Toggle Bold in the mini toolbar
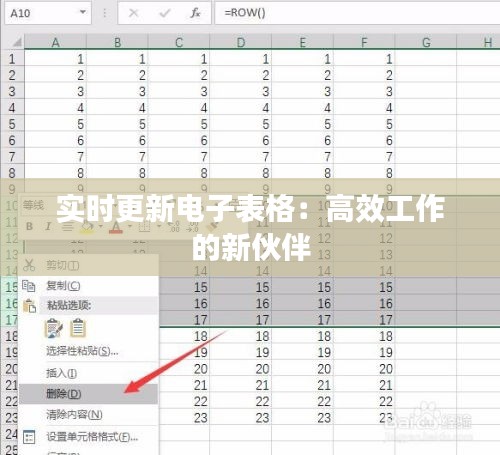This screenshot has width=500, height=455. coord(29,227)
